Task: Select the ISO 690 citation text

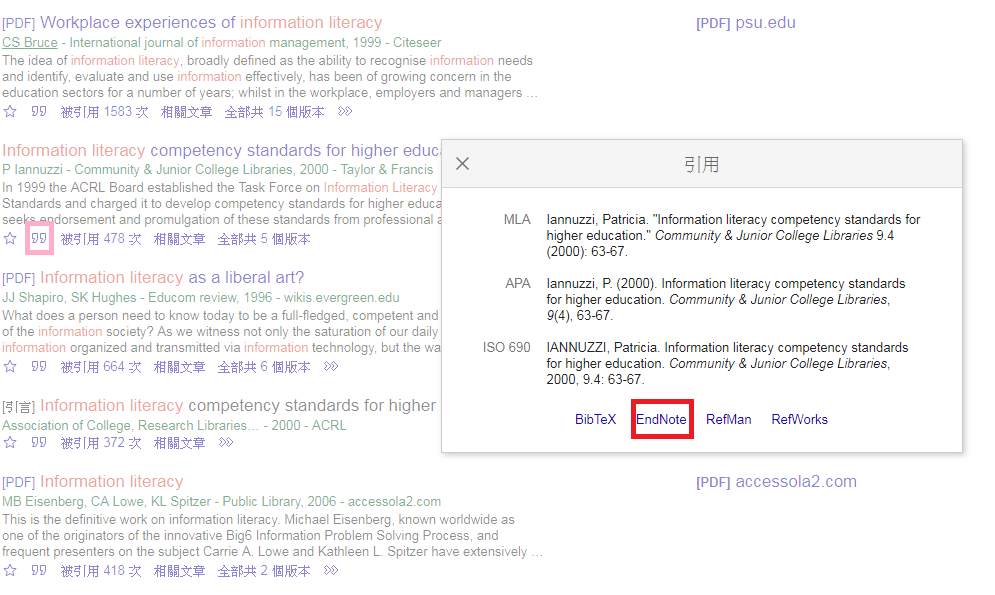Action: coord(727,363)
